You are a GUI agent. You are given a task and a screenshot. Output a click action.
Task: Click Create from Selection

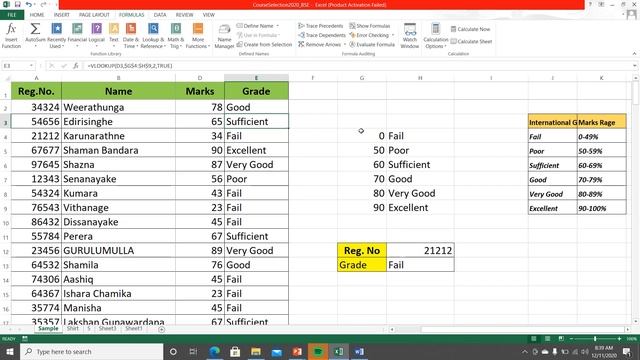coord(264,44)
